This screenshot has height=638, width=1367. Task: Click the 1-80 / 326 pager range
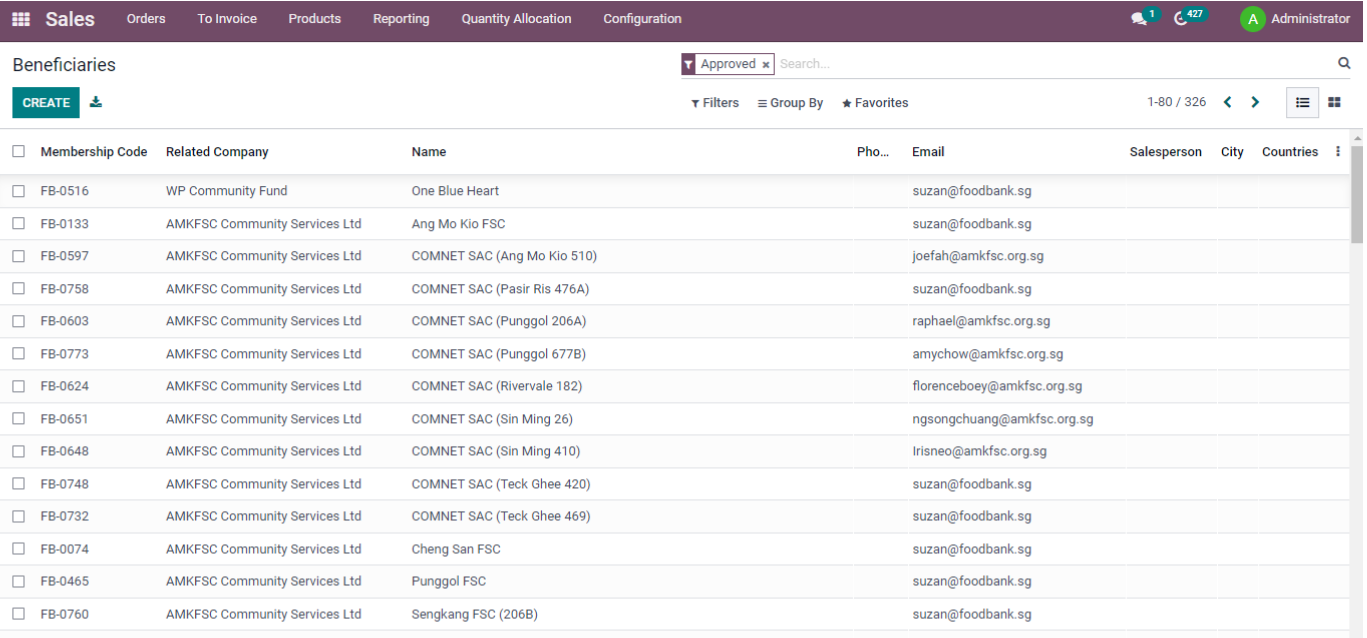1176,102
